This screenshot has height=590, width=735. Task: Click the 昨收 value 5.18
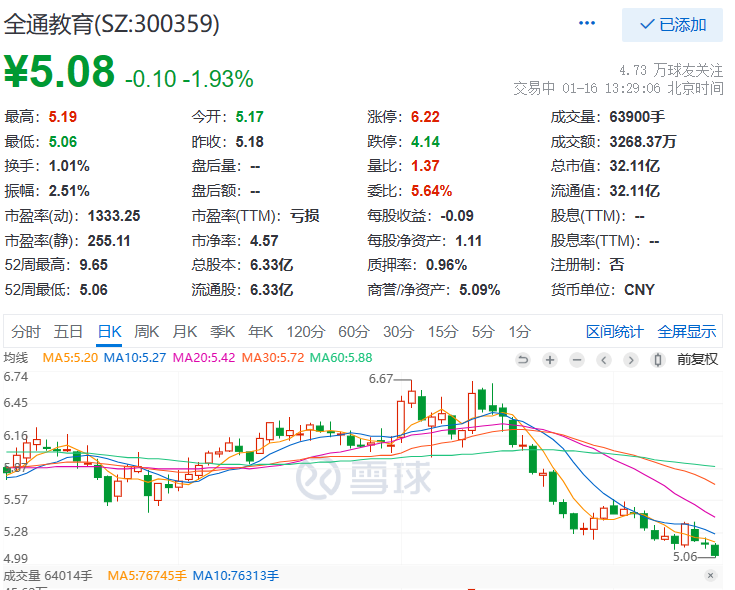point(250,142)
